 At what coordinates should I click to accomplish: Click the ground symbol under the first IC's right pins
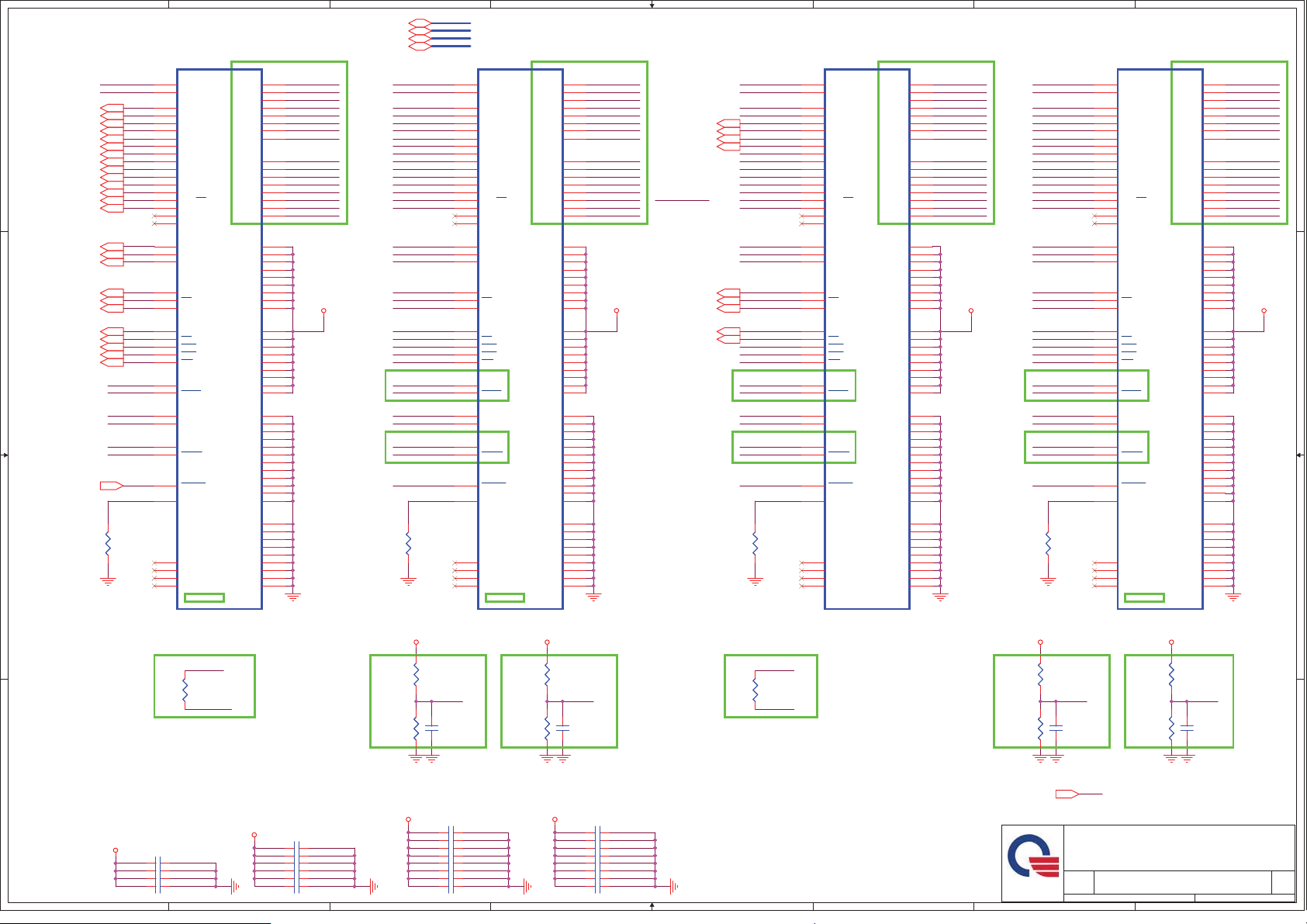[x=292, y=597]
